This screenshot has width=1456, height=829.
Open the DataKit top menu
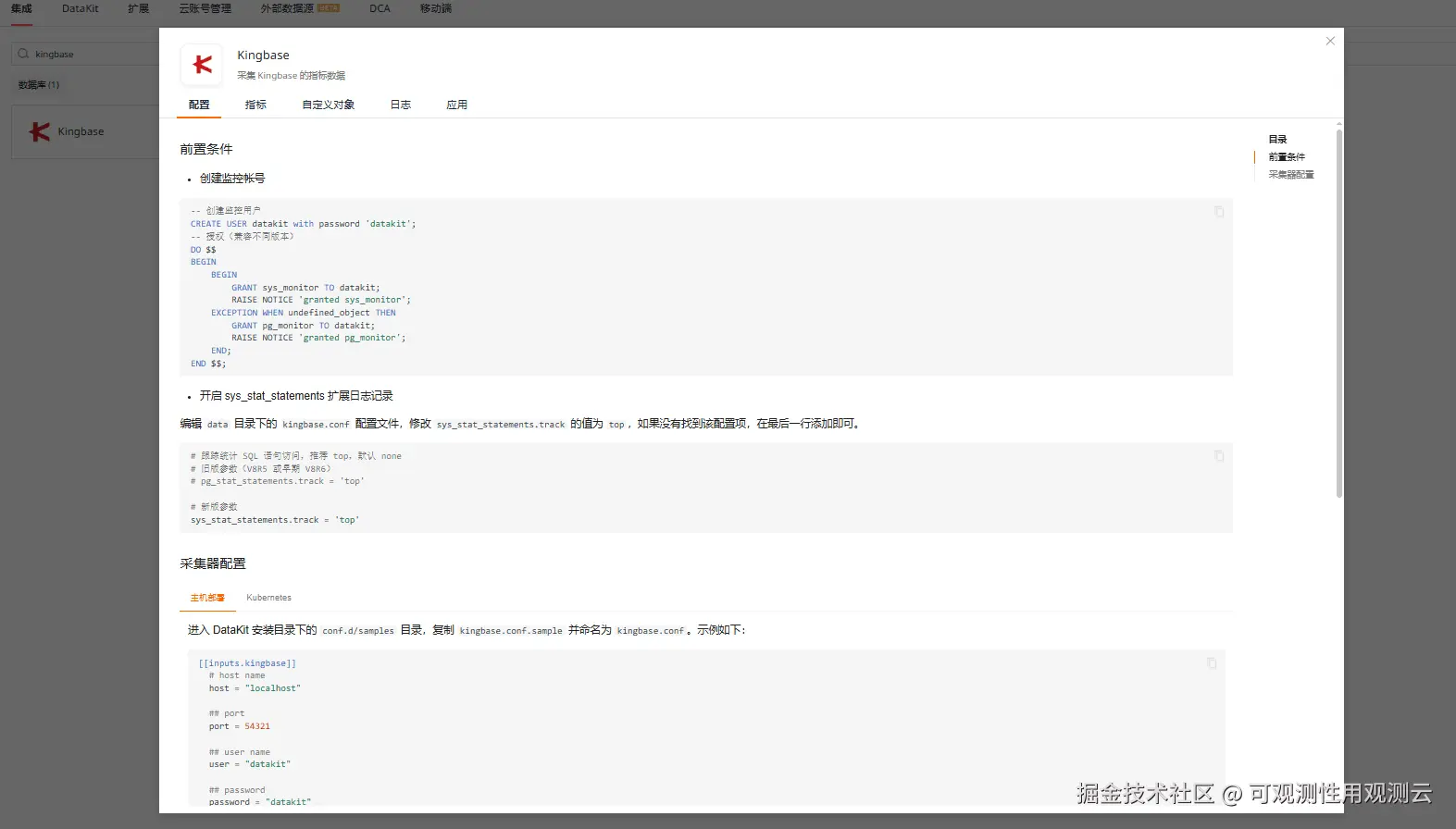81,8
